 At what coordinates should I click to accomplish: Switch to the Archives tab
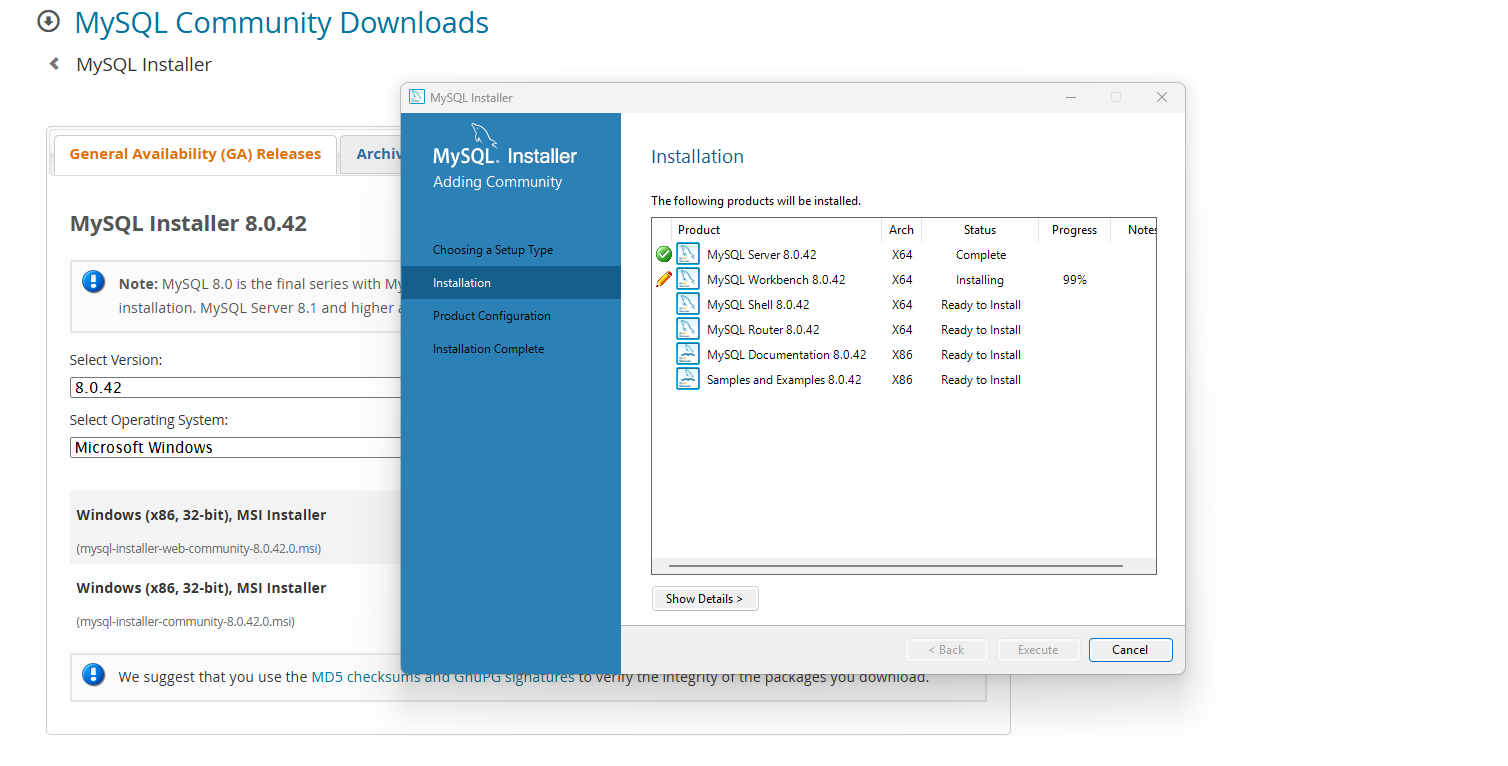coord(371,154)
